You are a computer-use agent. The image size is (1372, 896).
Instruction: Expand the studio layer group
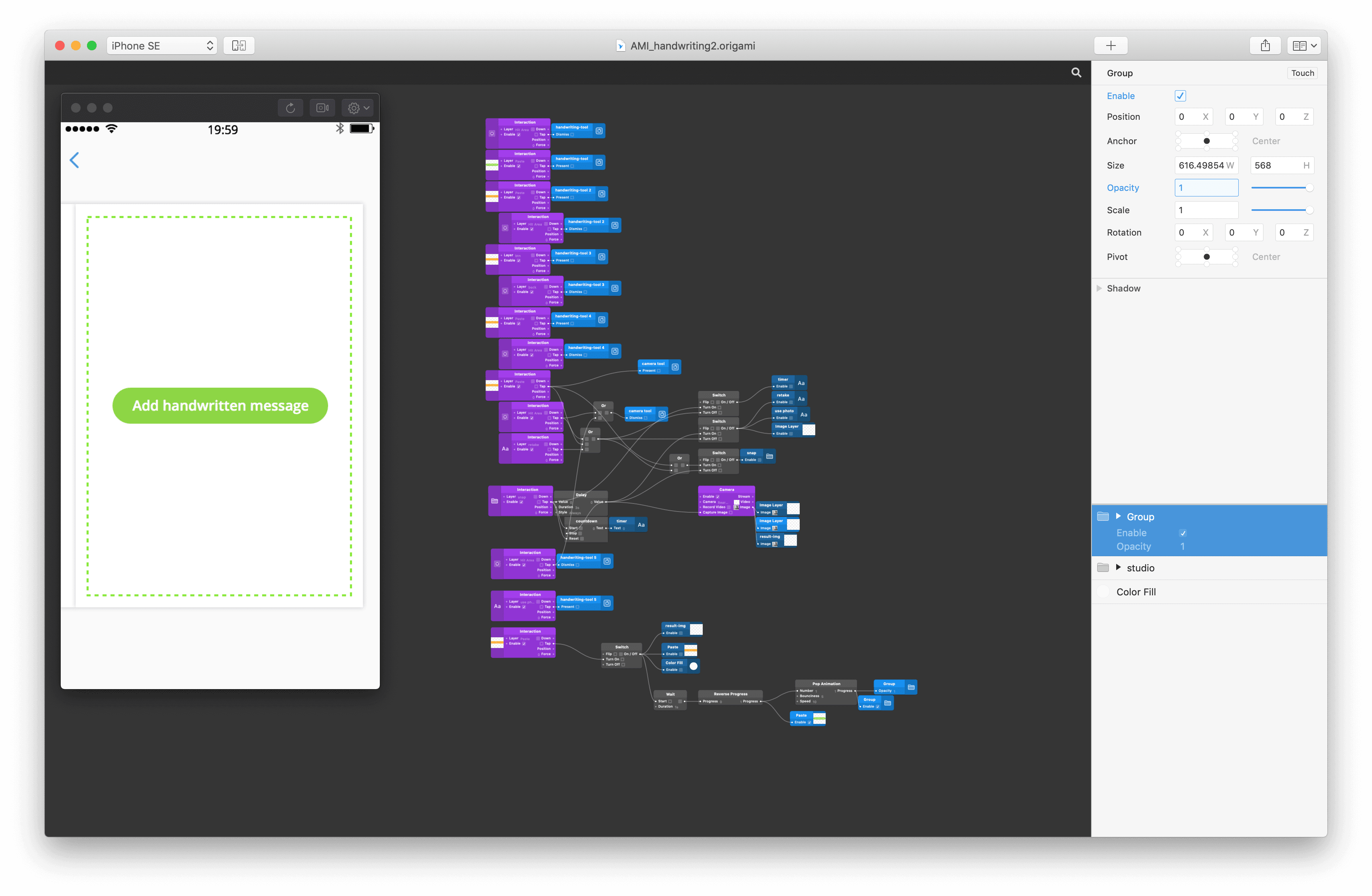tap(1118, 567)
